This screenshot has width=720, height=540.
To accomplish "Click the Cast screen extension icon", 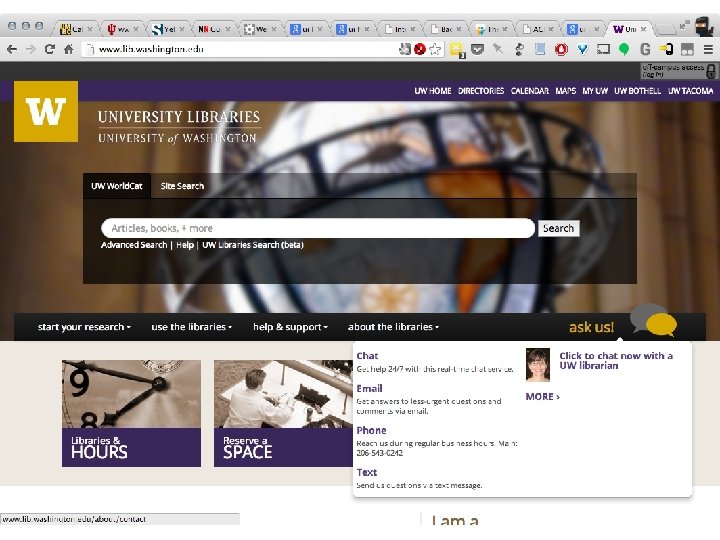I will point(603,49).
